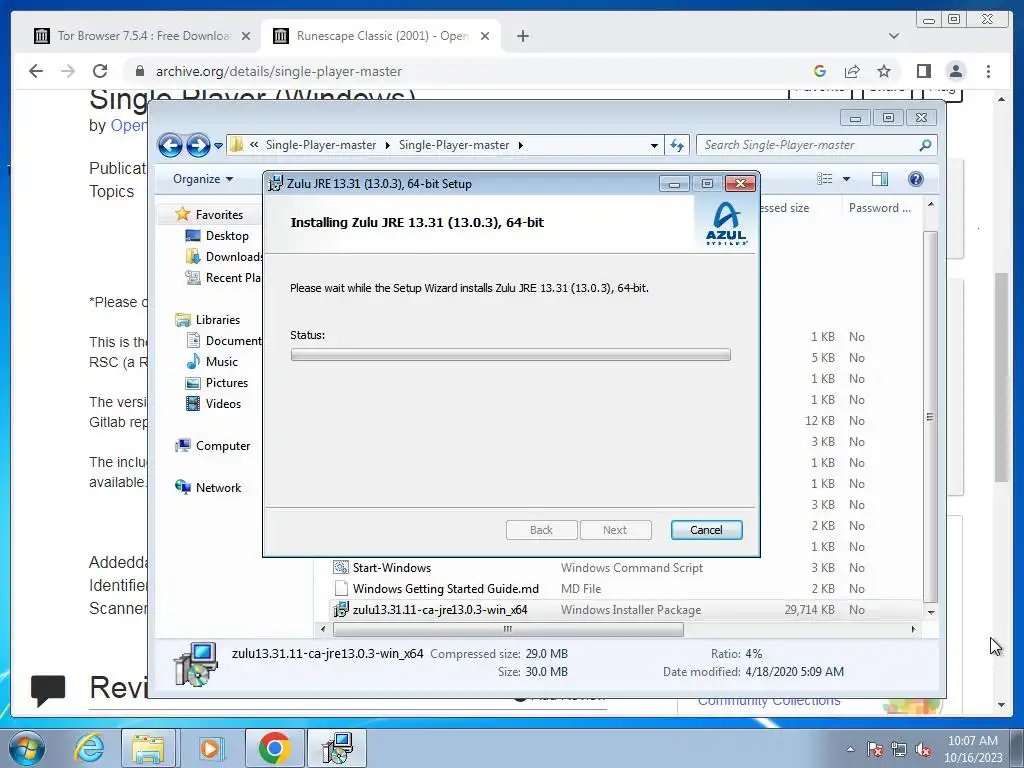1024x768 pixels.
Task: Show hidden system tray icons
Action: tap(850, 749)
